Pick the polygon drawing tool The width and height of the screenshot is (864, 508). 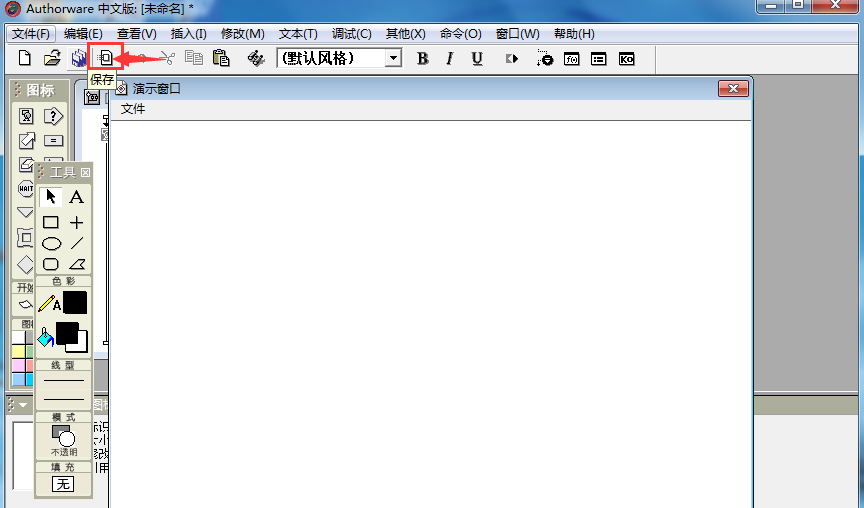(77, 264)
